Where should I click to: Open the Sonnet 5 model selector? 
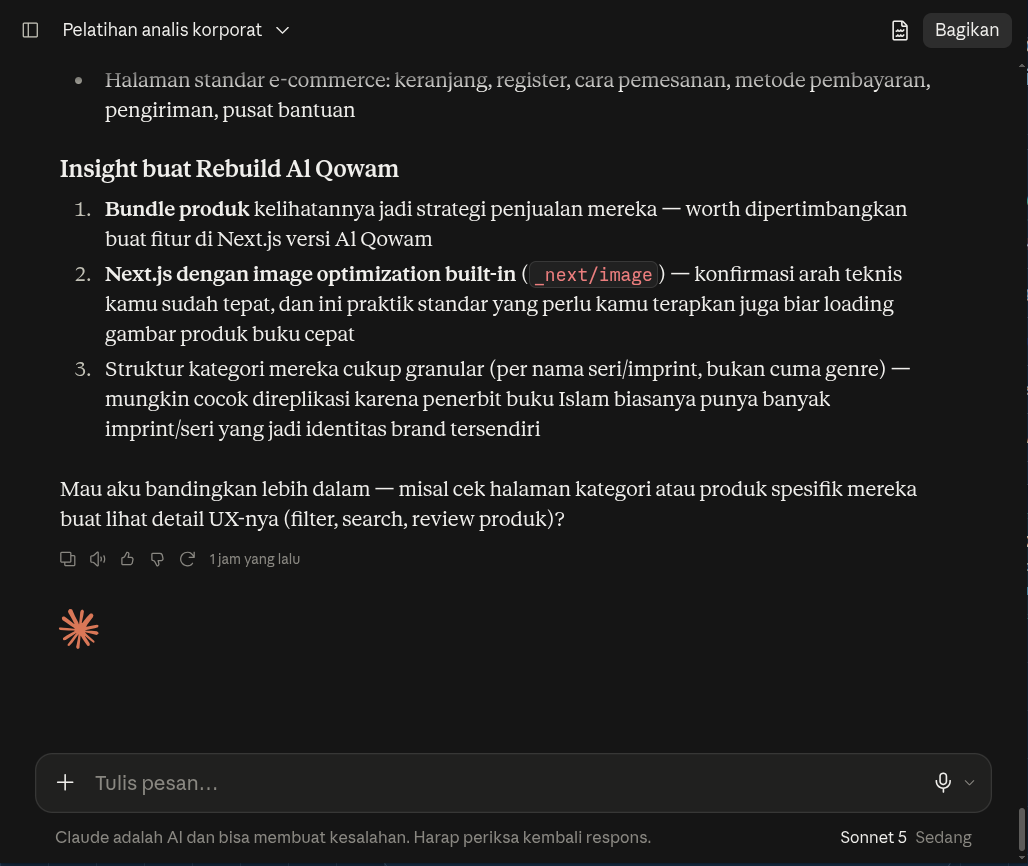[873, 837]
